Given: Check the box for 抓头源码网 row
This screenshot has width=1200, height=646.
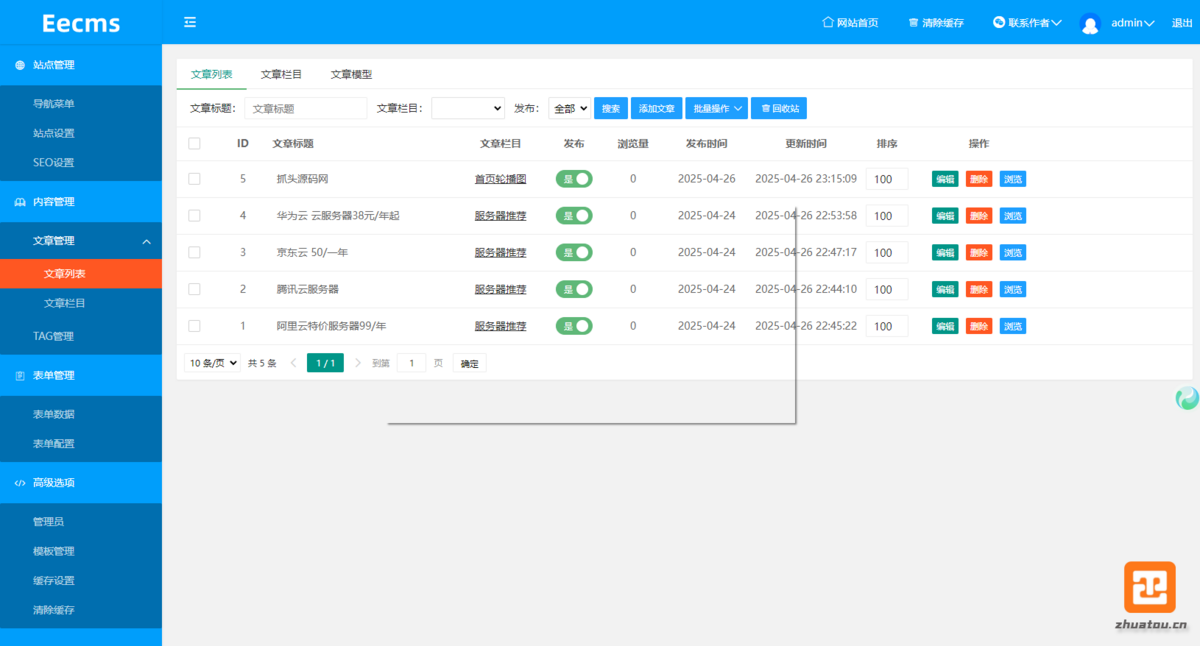Looking at the screenshot, I should pos(194,179).
